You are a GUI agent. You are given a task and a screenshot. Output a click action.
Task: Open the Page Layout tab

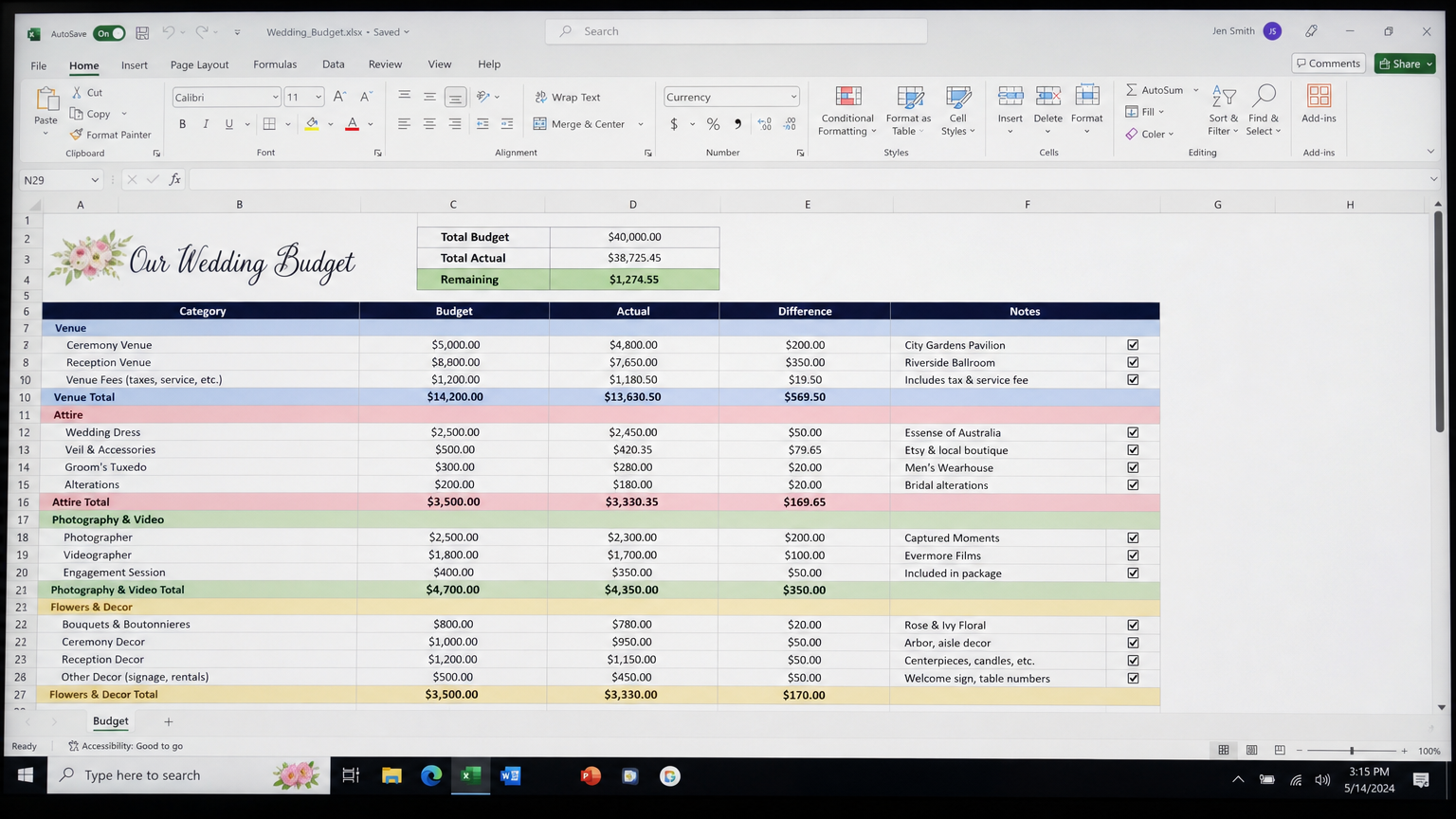[x=199, y=64]
